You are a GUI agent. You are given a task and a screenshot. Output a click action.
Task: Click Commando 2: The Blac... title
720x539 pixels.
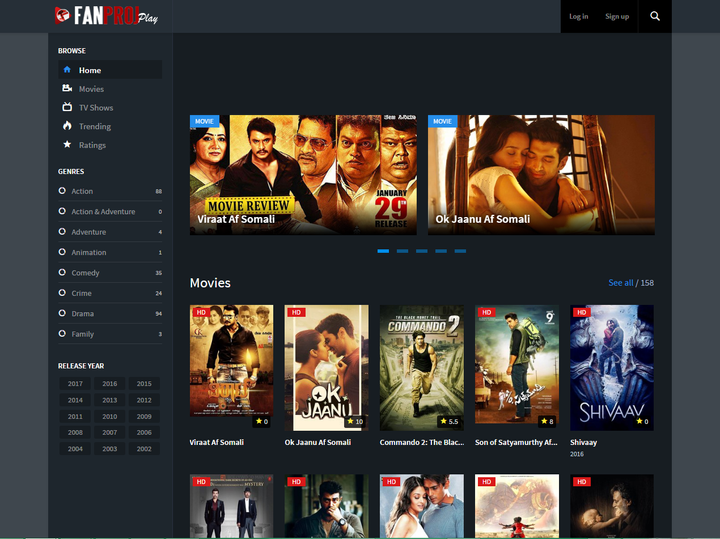coord(422,442)
